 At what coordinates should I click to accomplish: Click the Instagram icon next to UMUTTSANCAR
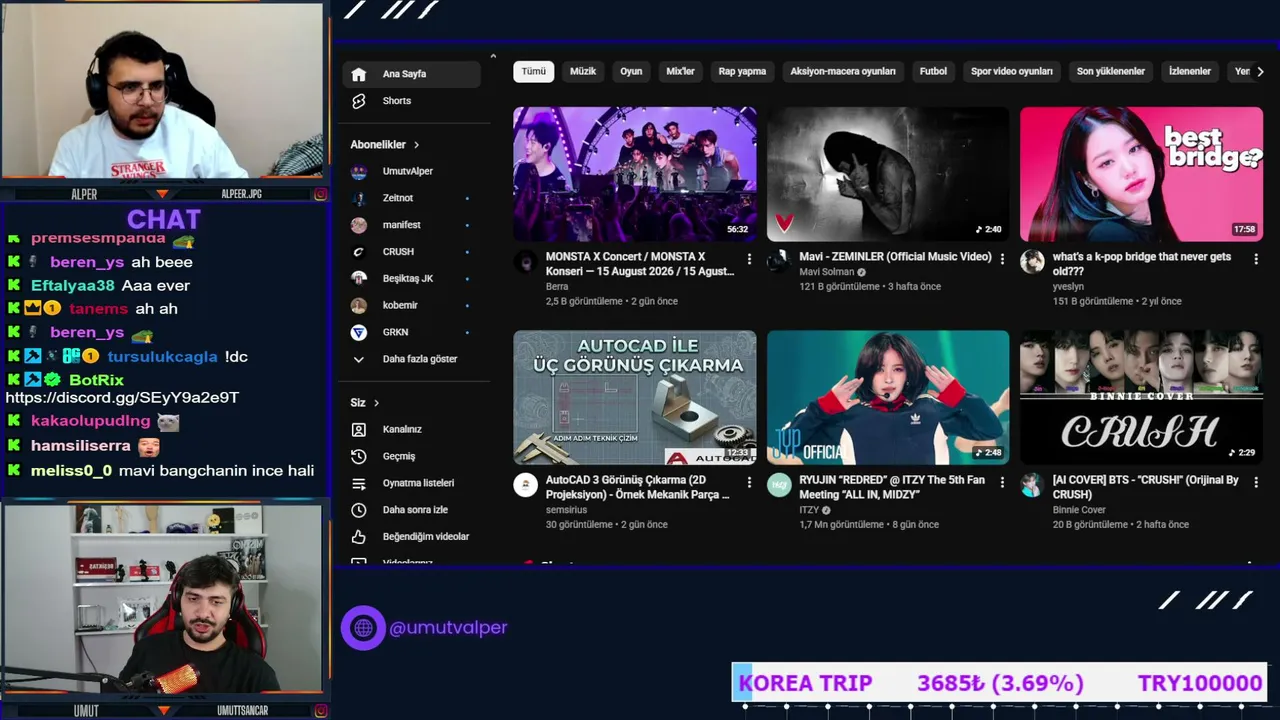point(321,711)
